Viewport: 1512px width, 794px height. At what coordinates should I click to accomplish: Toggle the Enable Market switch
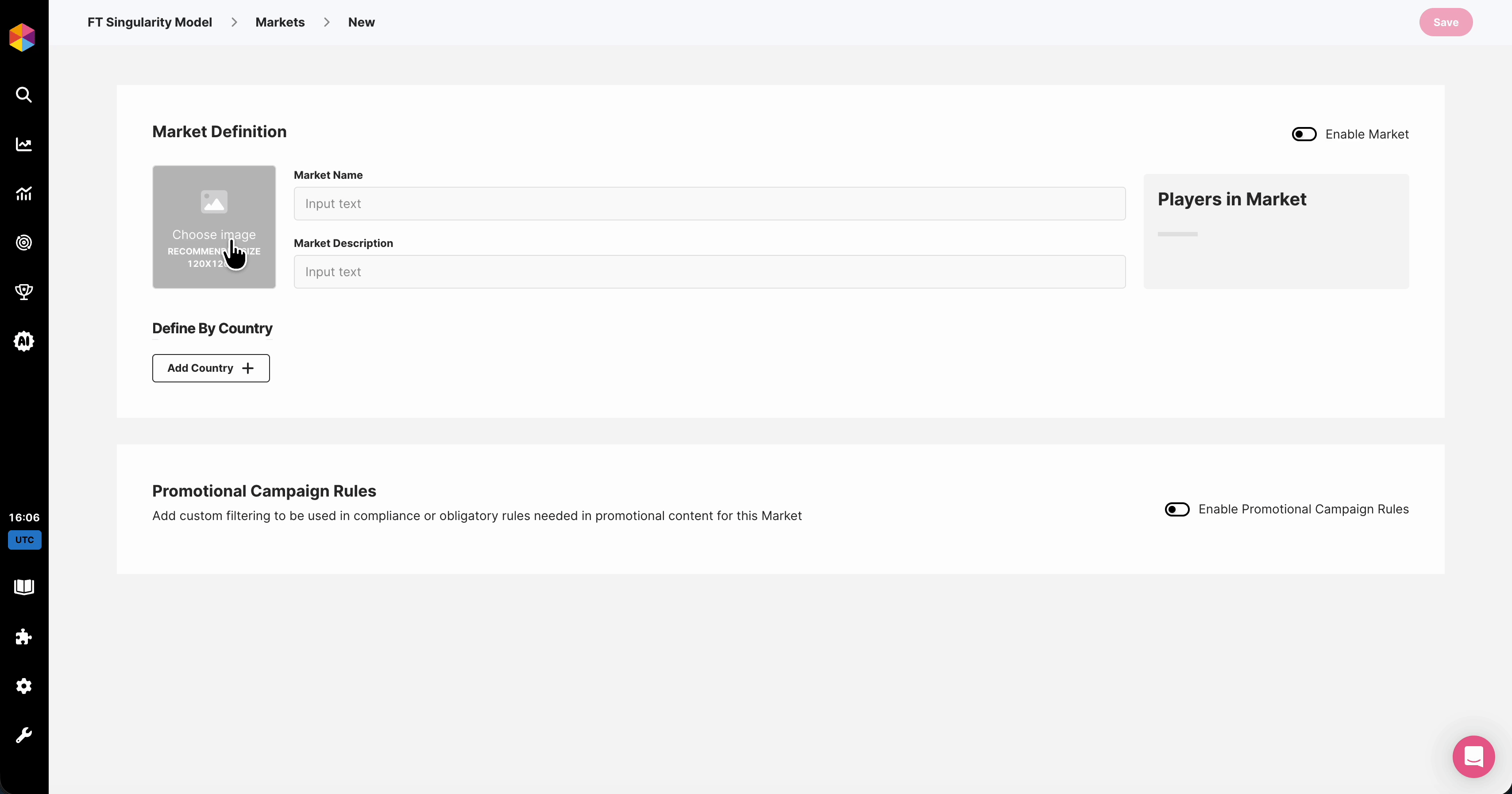(x=1304, y=135)
